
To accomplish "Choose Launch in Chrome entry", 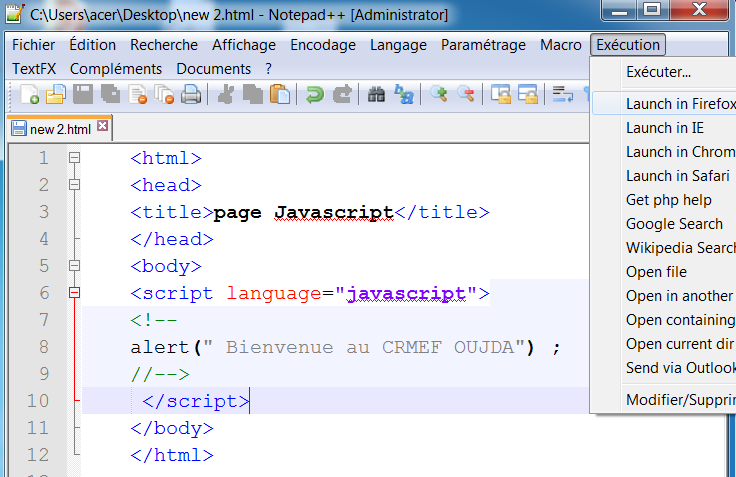I will tap(663, 152).
